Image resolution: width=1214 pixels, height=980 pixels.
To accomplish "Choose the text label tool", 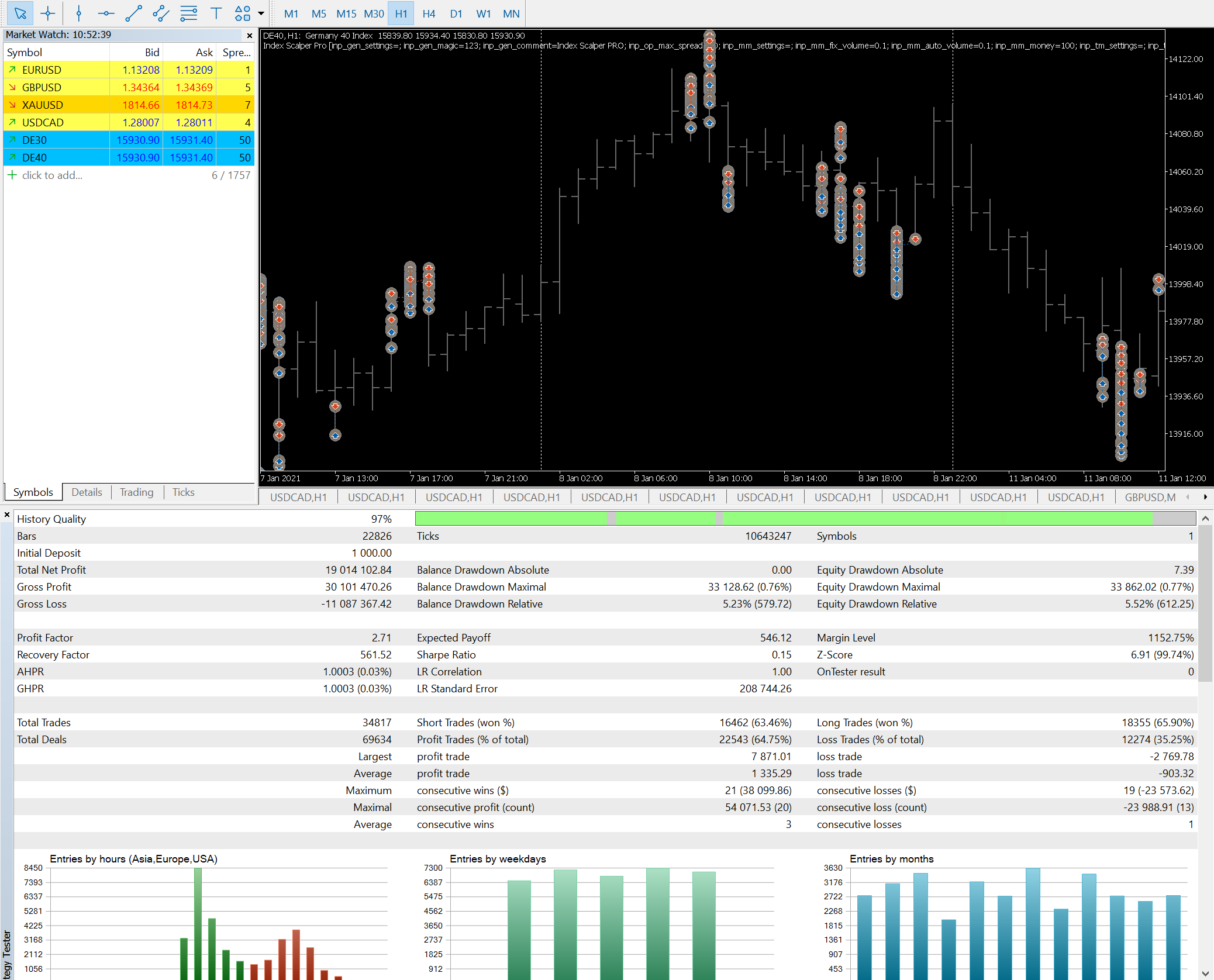I will coord(216,13).
